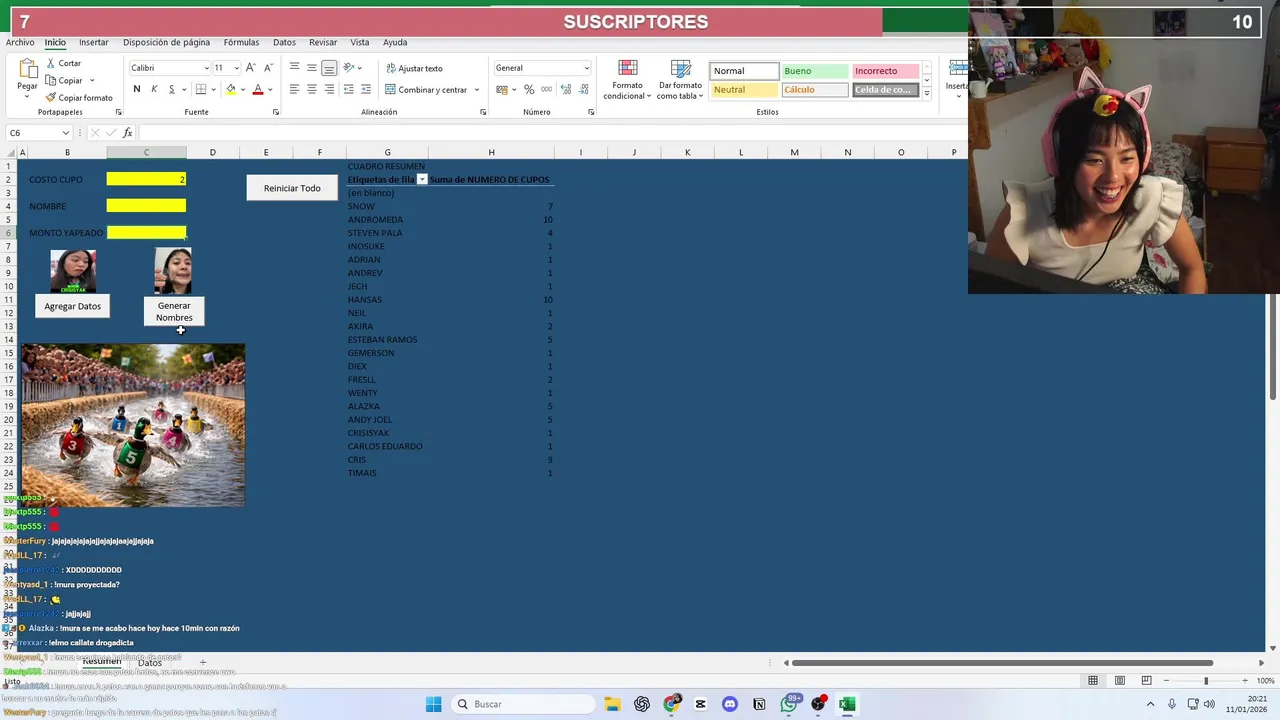Open WhatsApp from the taskbar
This screenshot has width=1280, height=720.
click(x=789, y=704)
